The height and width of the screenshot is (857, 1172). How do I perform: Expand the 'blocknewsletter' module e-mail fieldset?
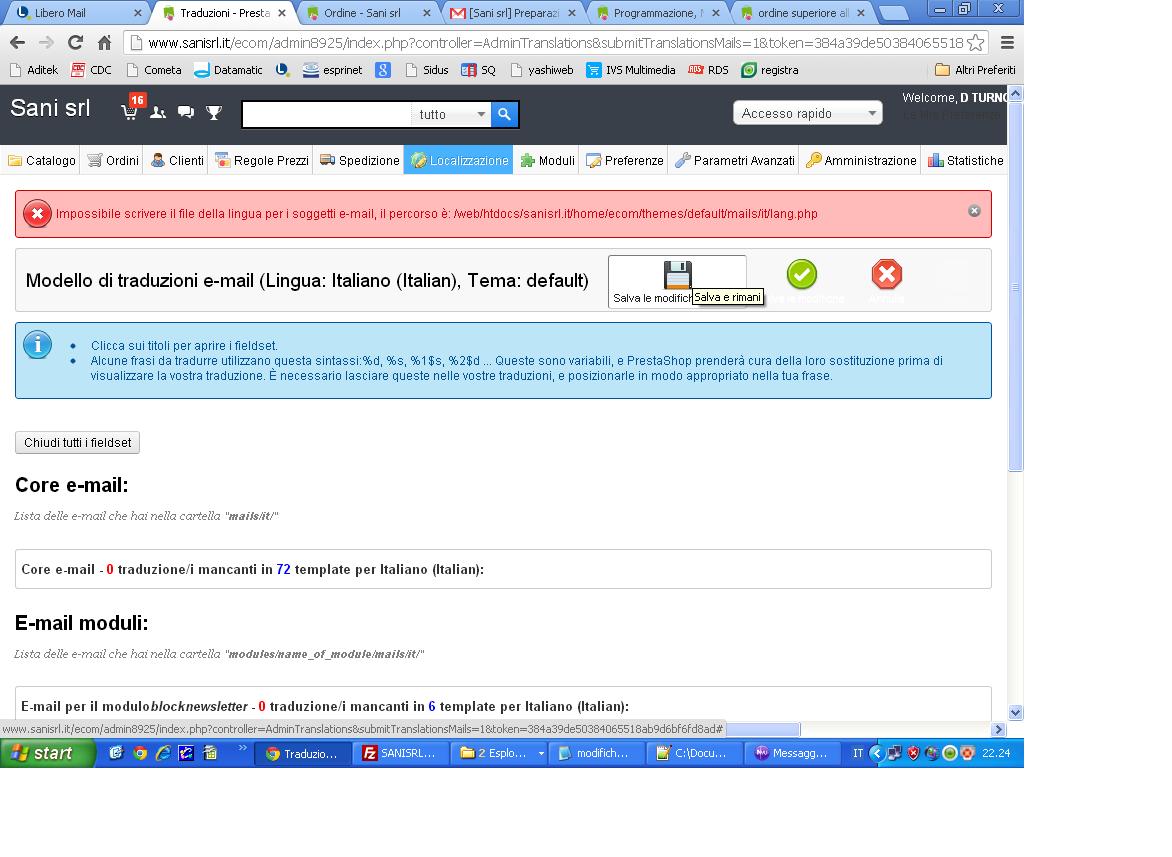(503, 705)
